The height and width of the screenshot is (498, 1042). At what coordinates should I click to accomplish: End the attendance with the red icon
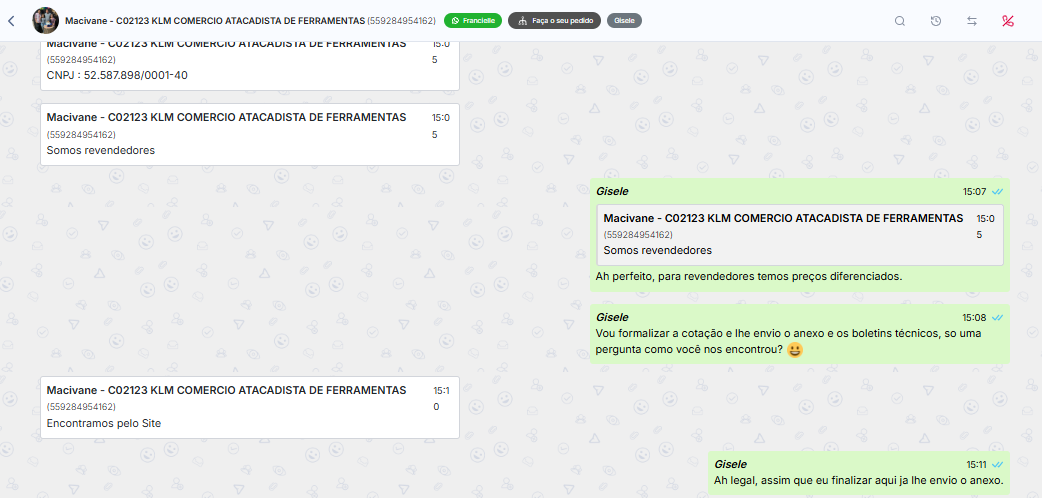click(x=1008, y=21)
